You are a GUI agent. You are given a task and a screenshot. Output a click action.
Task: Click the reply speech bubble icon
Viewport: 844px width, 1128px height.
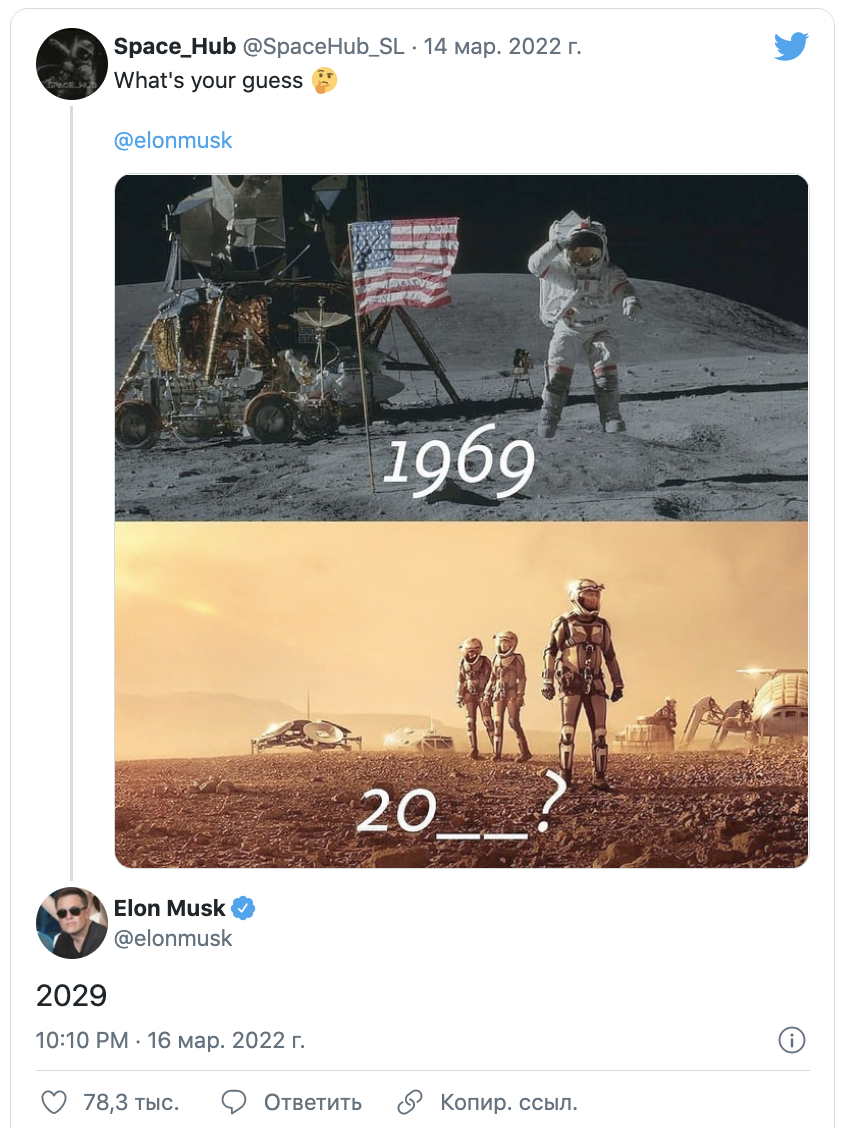(x=234, y=1102)
